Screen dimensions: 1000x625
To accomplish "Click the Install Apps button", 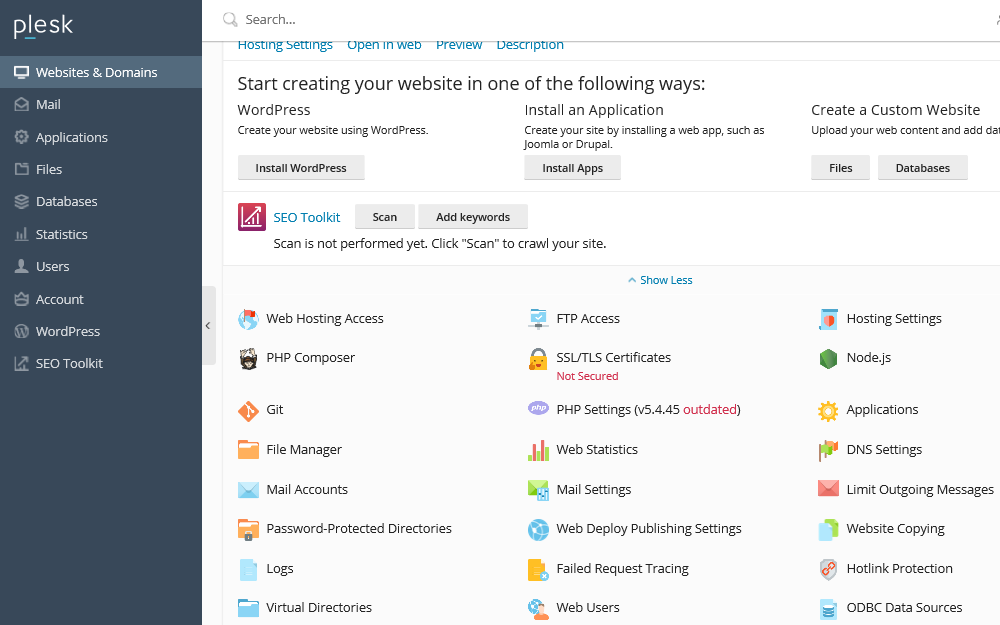I will [x=572, y=168].
